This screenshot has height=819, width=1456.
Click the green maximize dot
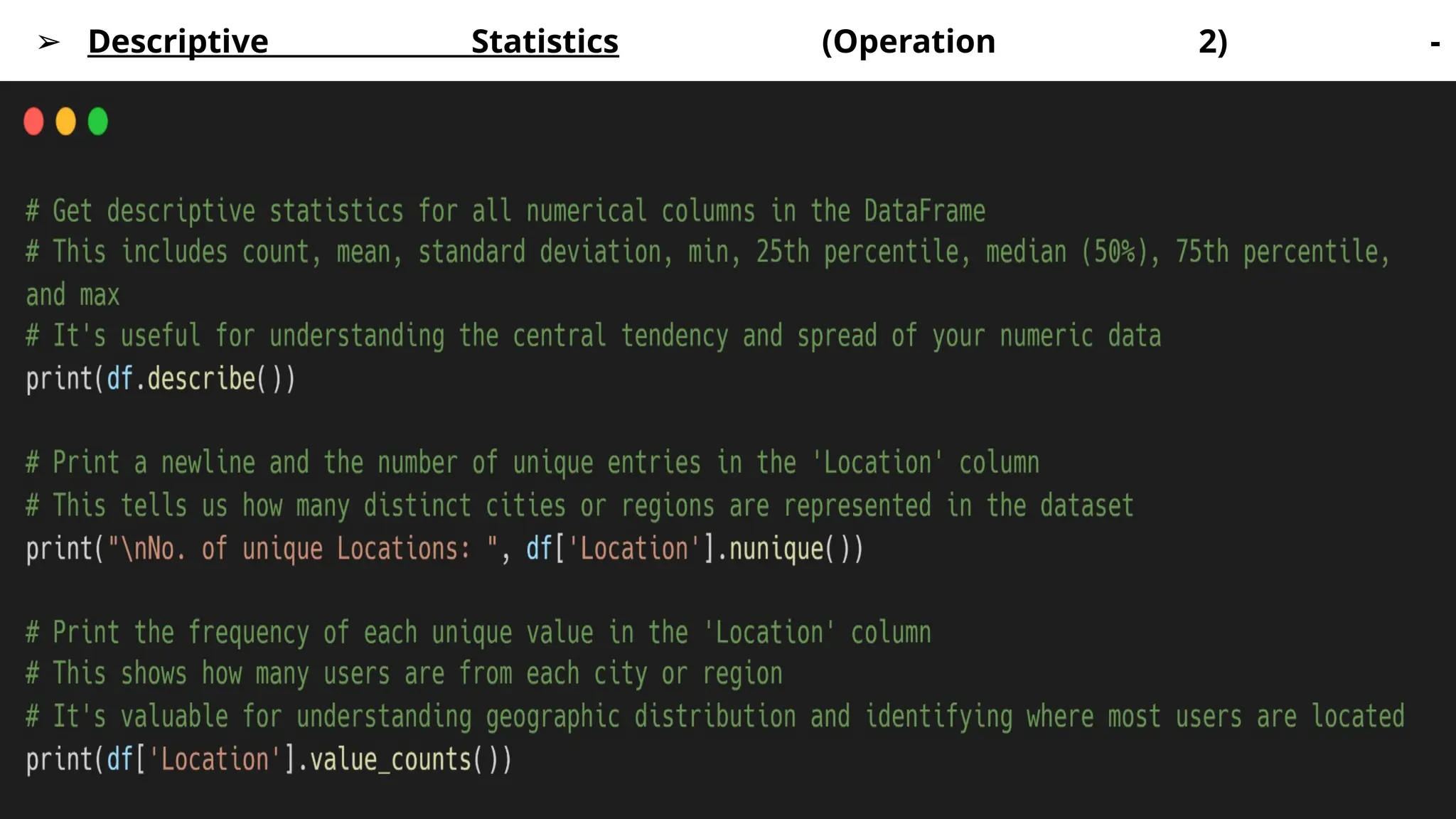click(x=97, y=122)
